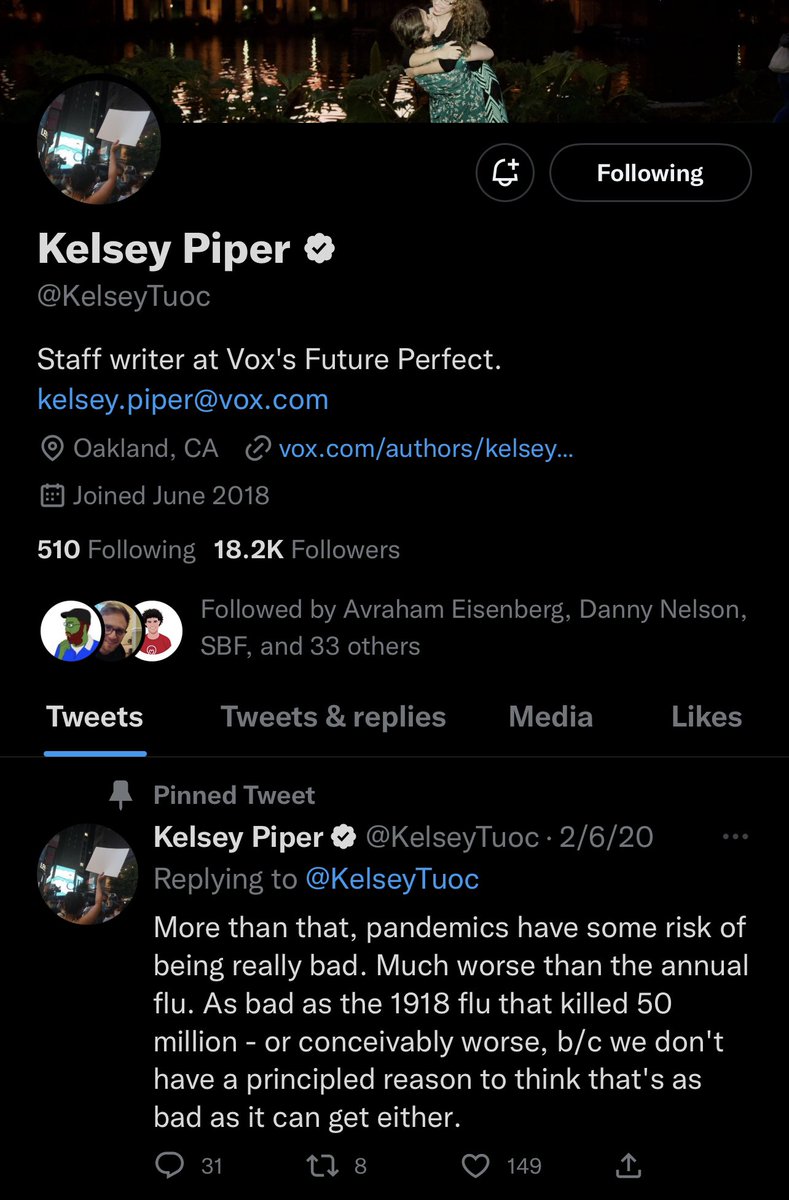Like the pinned tweet with heart

479,1165
